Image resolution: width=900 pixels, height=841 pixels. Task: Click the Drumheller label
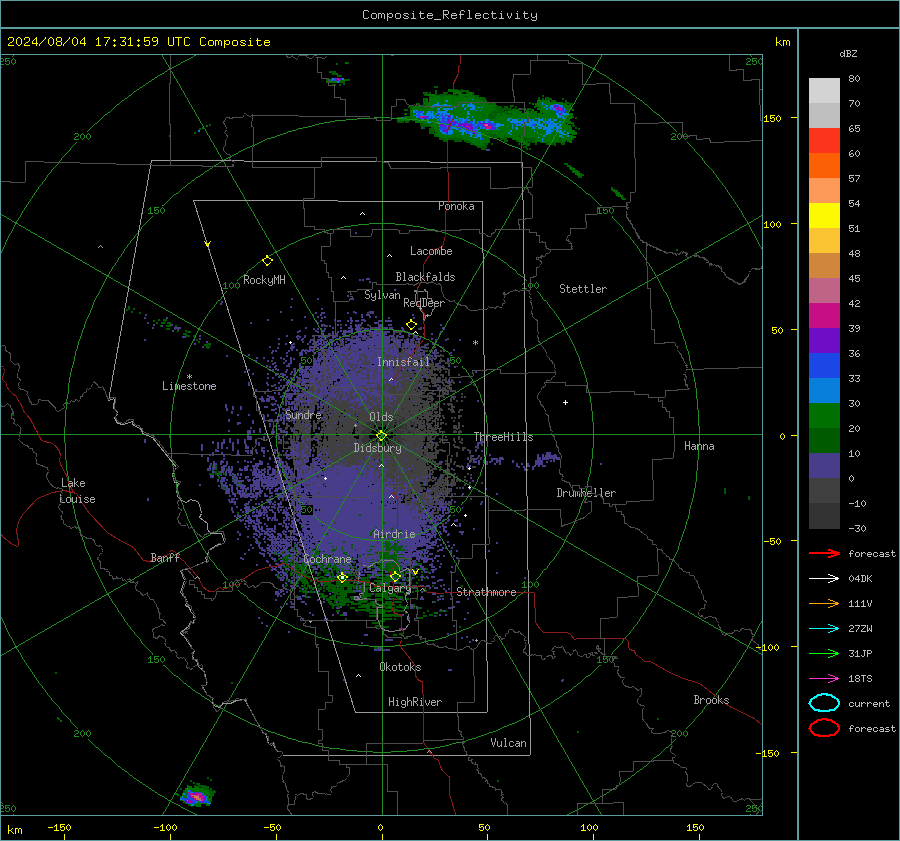point(586,493)
